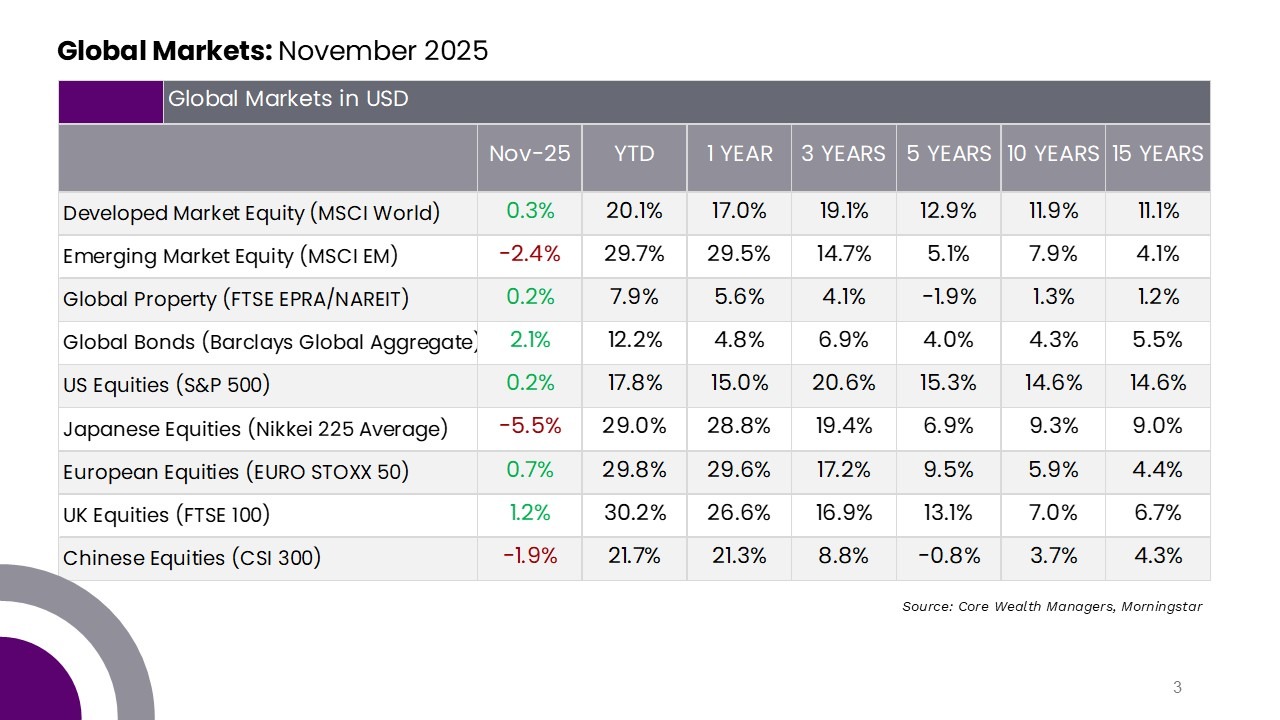Select the UK Equities 30.2% YTD value

pos(634,513)
